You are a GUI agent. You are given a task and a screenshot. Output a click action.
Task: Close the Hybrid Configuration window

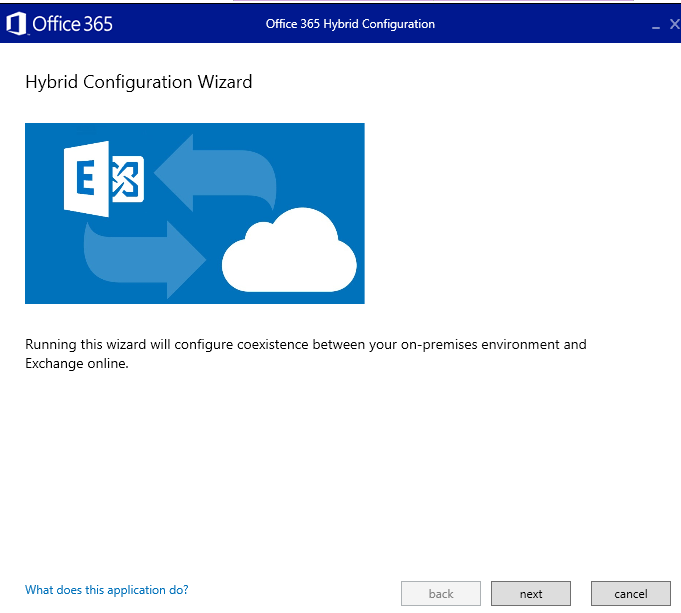pyautogui.click(x=674, y=24)
